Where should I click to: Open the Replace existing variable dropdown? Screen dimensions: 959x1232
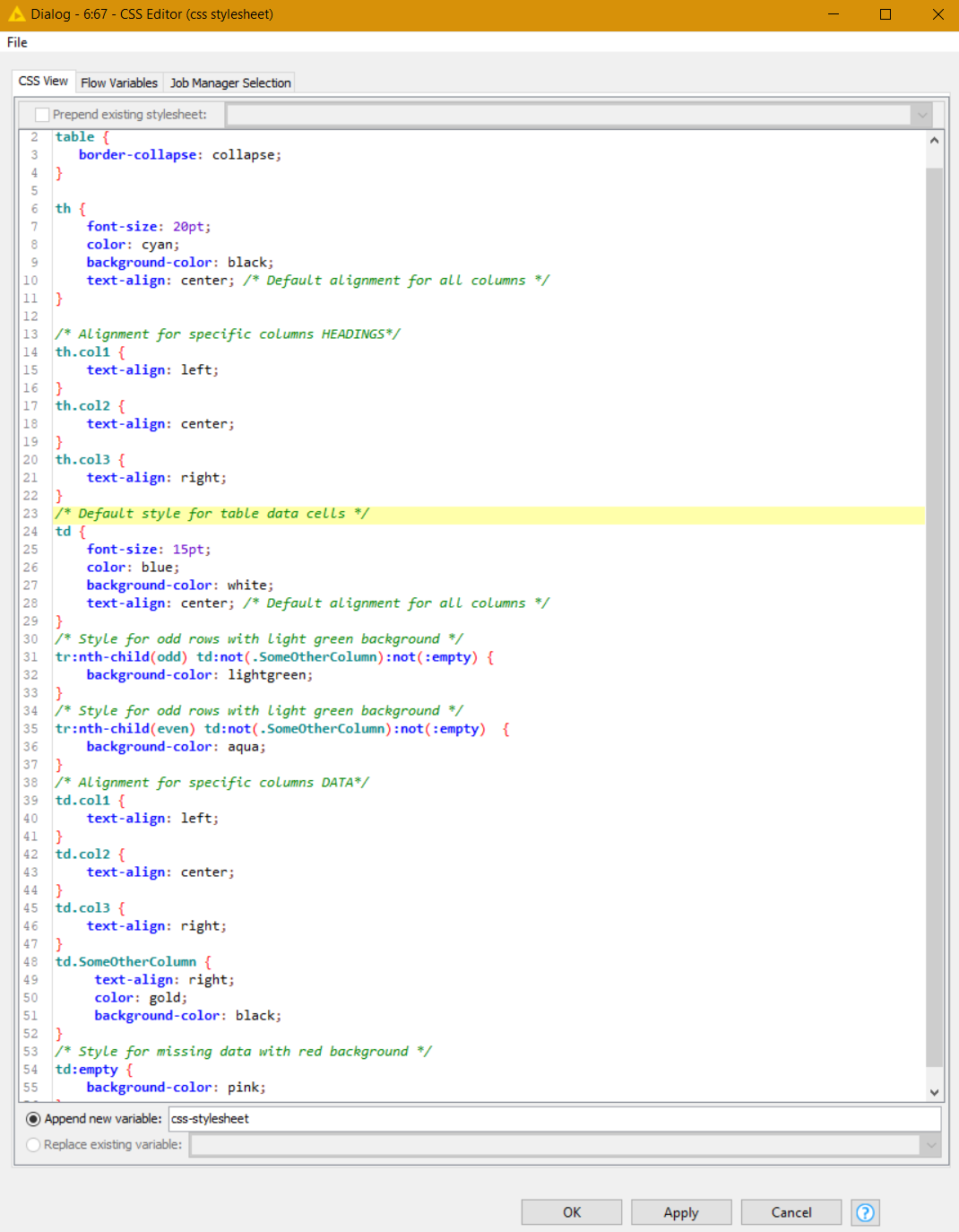[930, 1145]
